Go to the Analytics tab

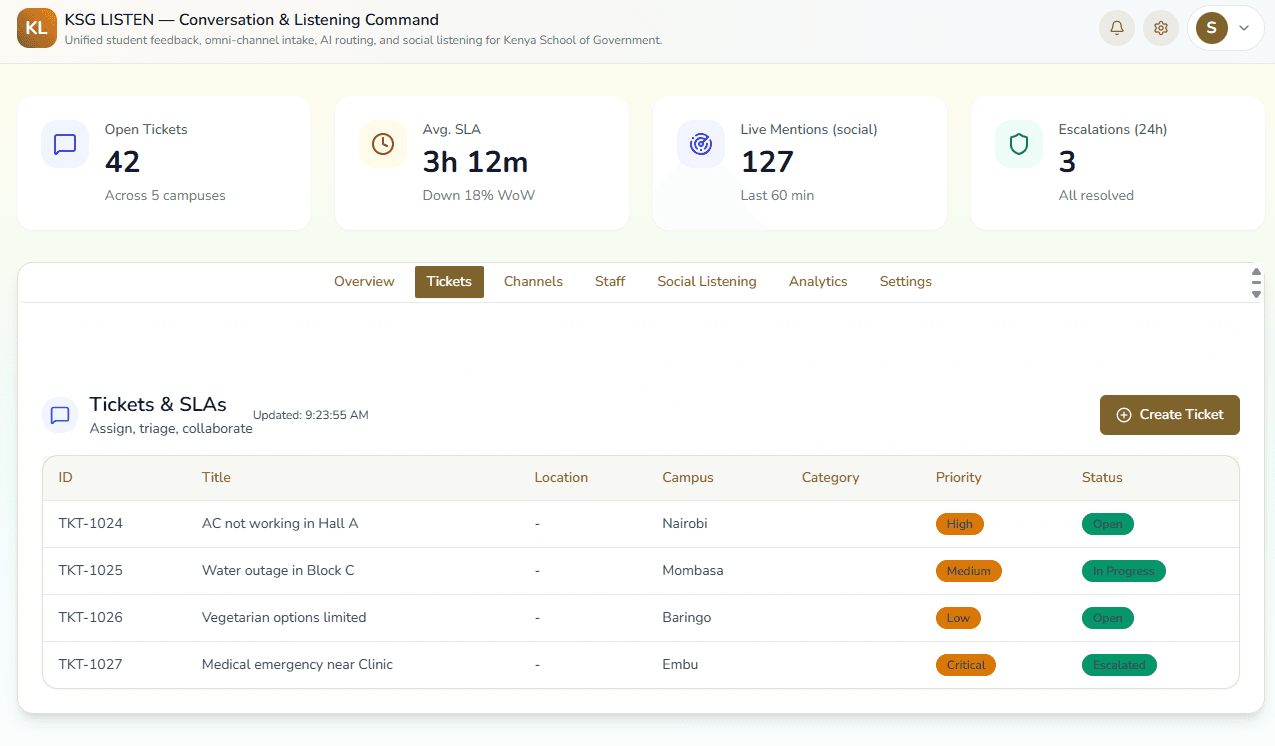coord(818,282)
